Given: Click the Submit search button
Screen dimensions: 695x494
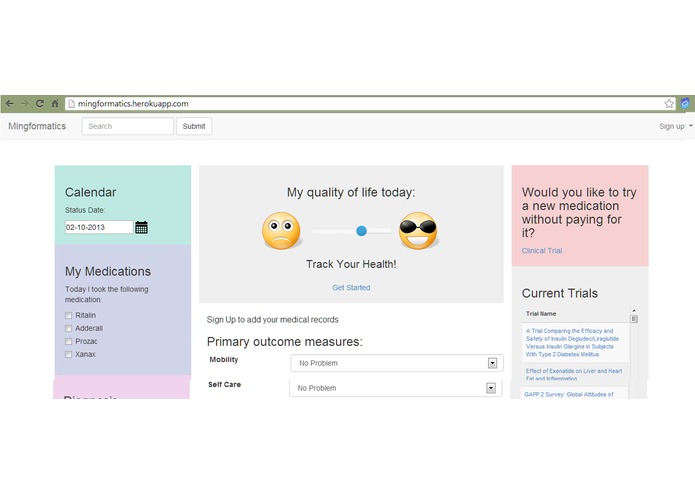Looking at the screenshot, I should coord(194,126).
